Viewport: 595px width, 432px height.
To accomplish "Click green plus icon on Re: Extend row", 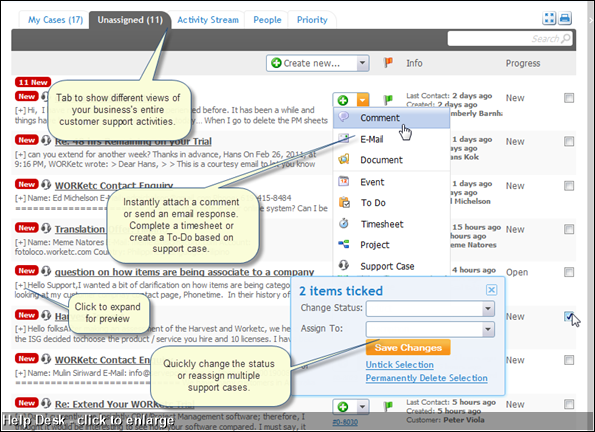I will (x=343, y=407).
